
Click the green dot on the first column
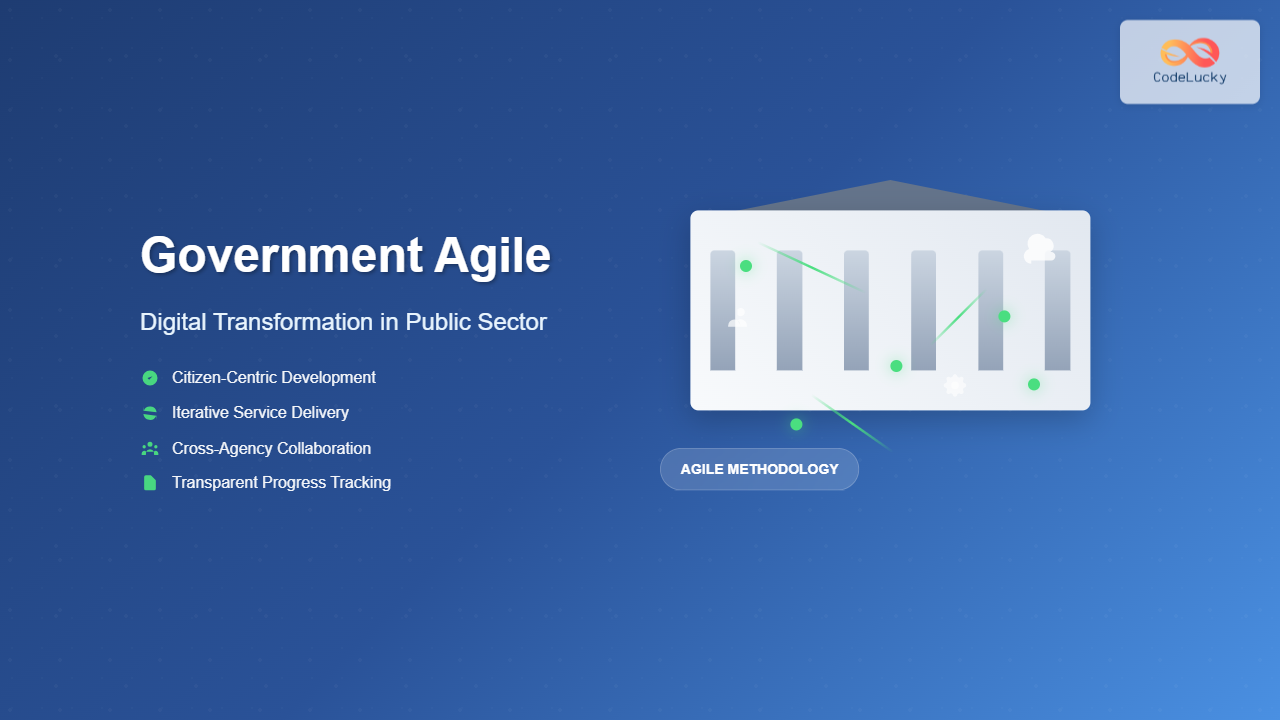coord(746,265)
